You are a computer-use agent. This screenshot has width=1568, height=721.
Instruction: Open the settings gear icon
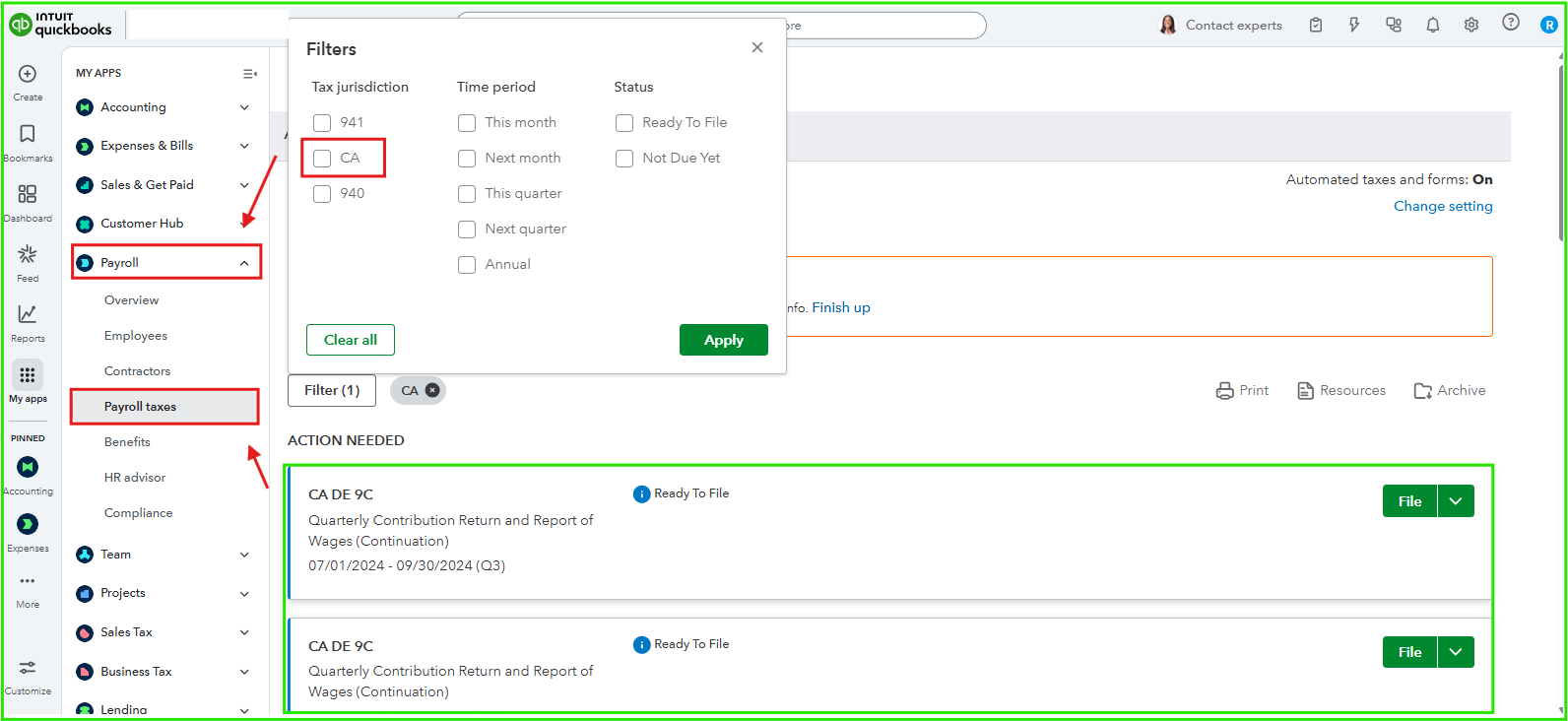tap(1471, 26)
